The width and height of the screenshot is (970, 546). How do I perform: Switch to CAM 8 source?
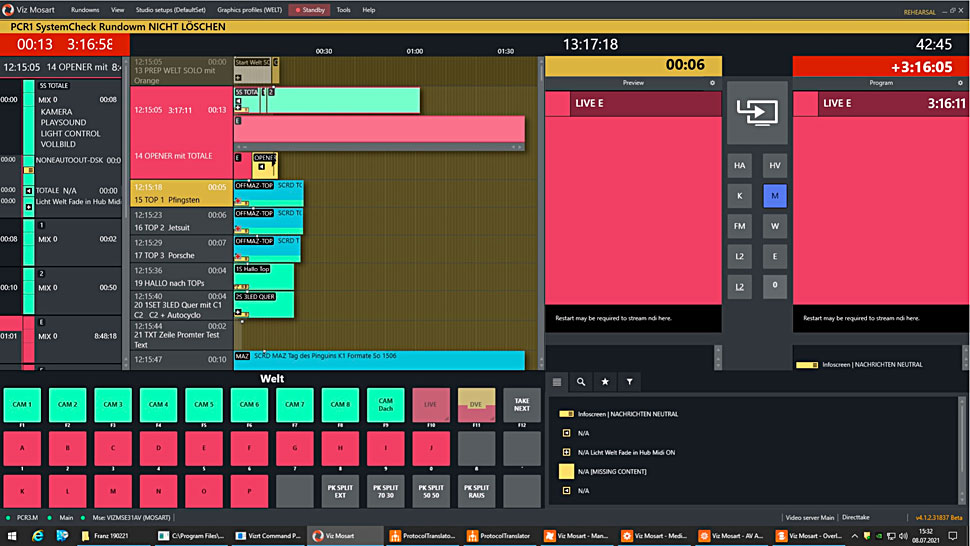pyautogui.click(x=340, y=405)
